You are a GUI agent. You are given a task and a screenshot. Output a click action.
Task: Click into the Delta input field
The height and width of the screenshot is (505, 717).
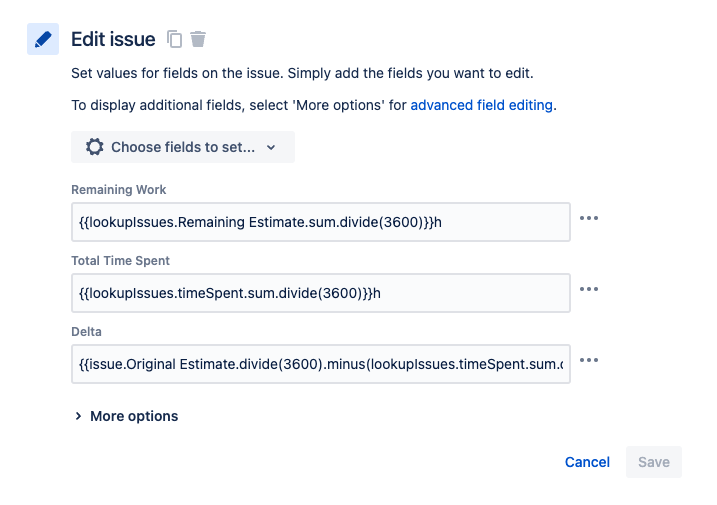321,364
